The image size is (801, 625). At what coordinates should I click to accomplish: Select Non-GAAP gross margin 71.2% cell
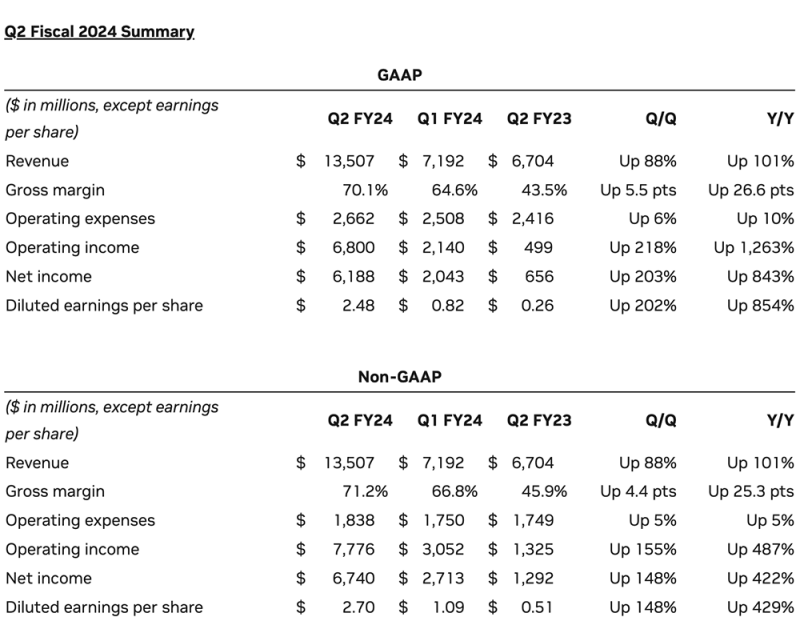point(364,492)
